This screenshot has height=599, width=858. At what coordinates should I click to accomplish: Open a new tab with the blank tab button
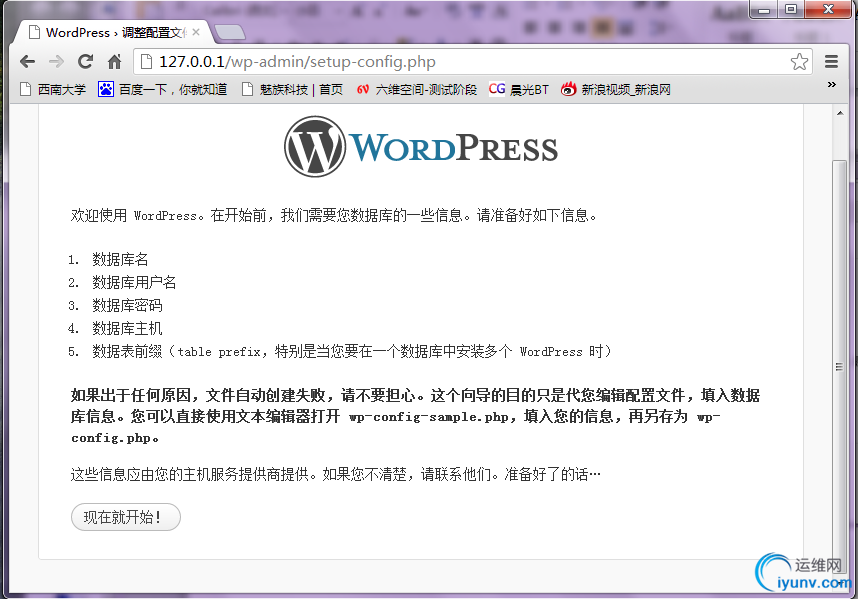click(x=230, y=33)
